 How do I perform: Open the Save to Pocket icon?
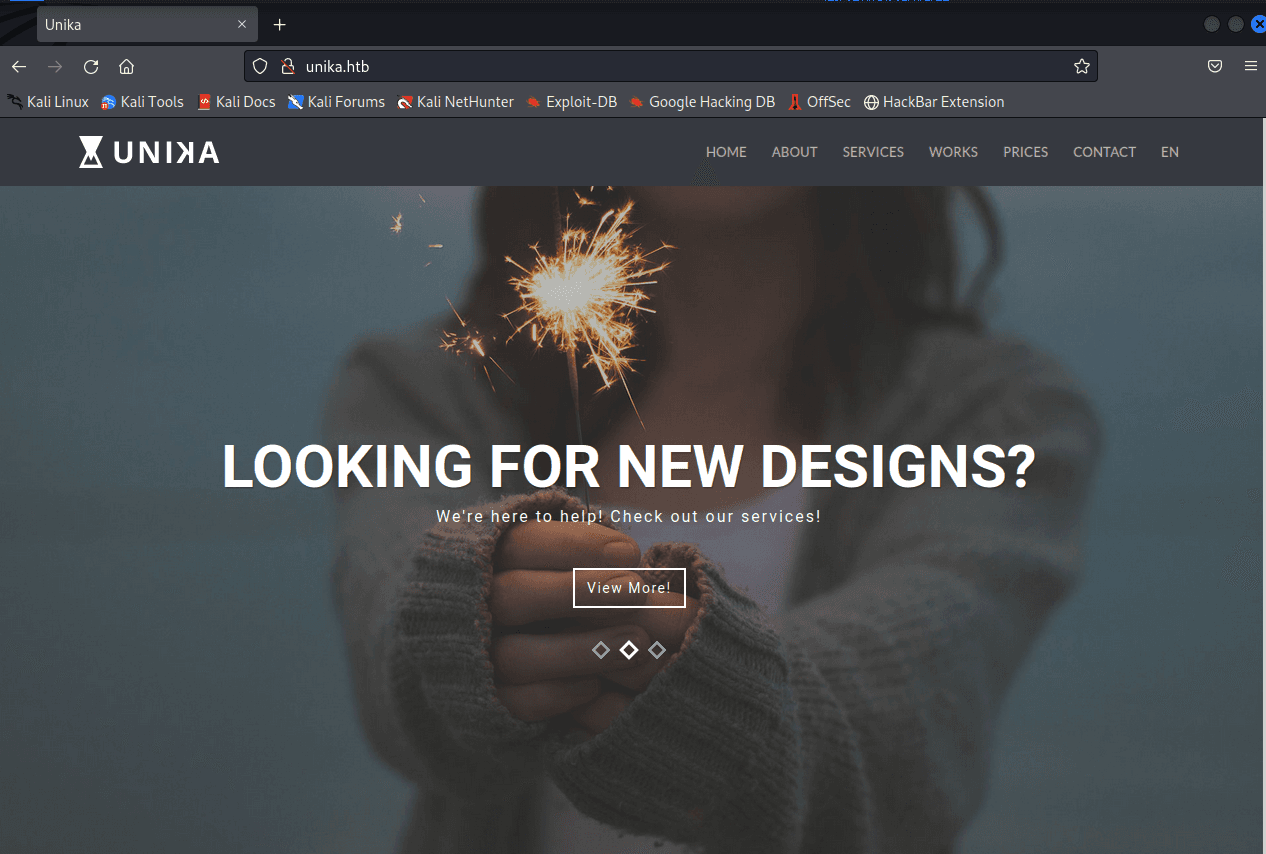(1215, 67)
